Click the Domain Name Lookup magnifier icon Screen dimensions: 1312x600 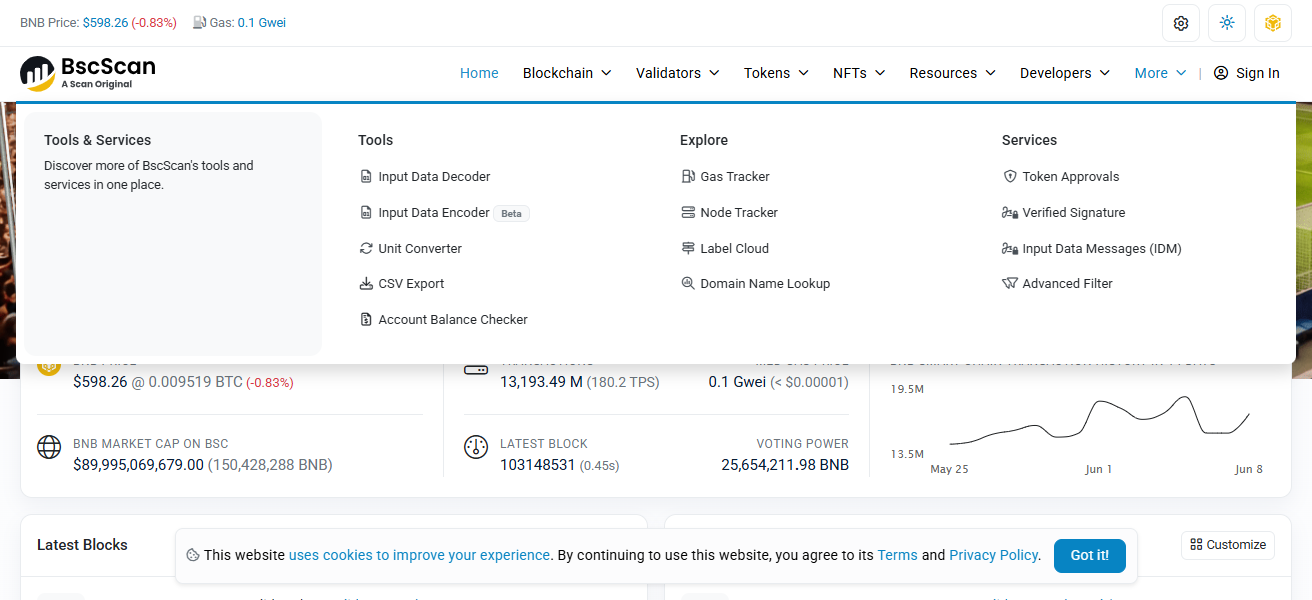pyautogui.click(x=688, y=284)
